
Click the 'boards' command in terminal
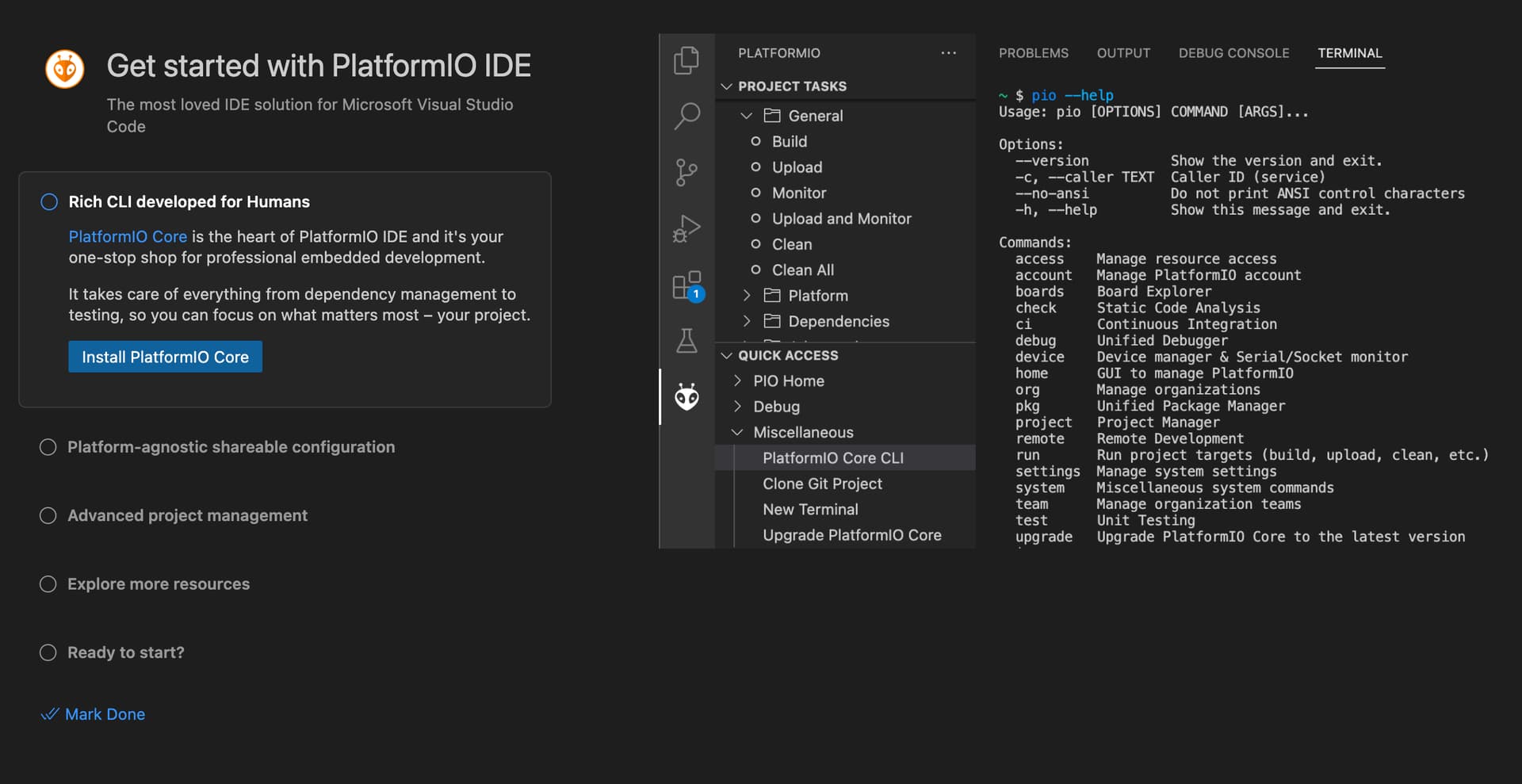coord(1039,292)
